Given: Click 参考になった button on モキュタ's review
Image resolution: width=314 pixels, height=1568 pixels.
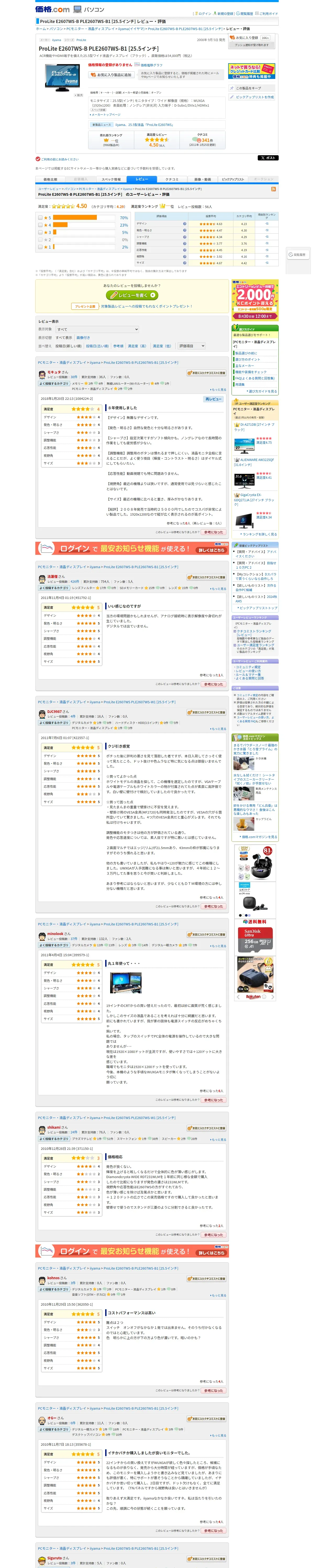Looking at the screenshot, I should 214,532.
